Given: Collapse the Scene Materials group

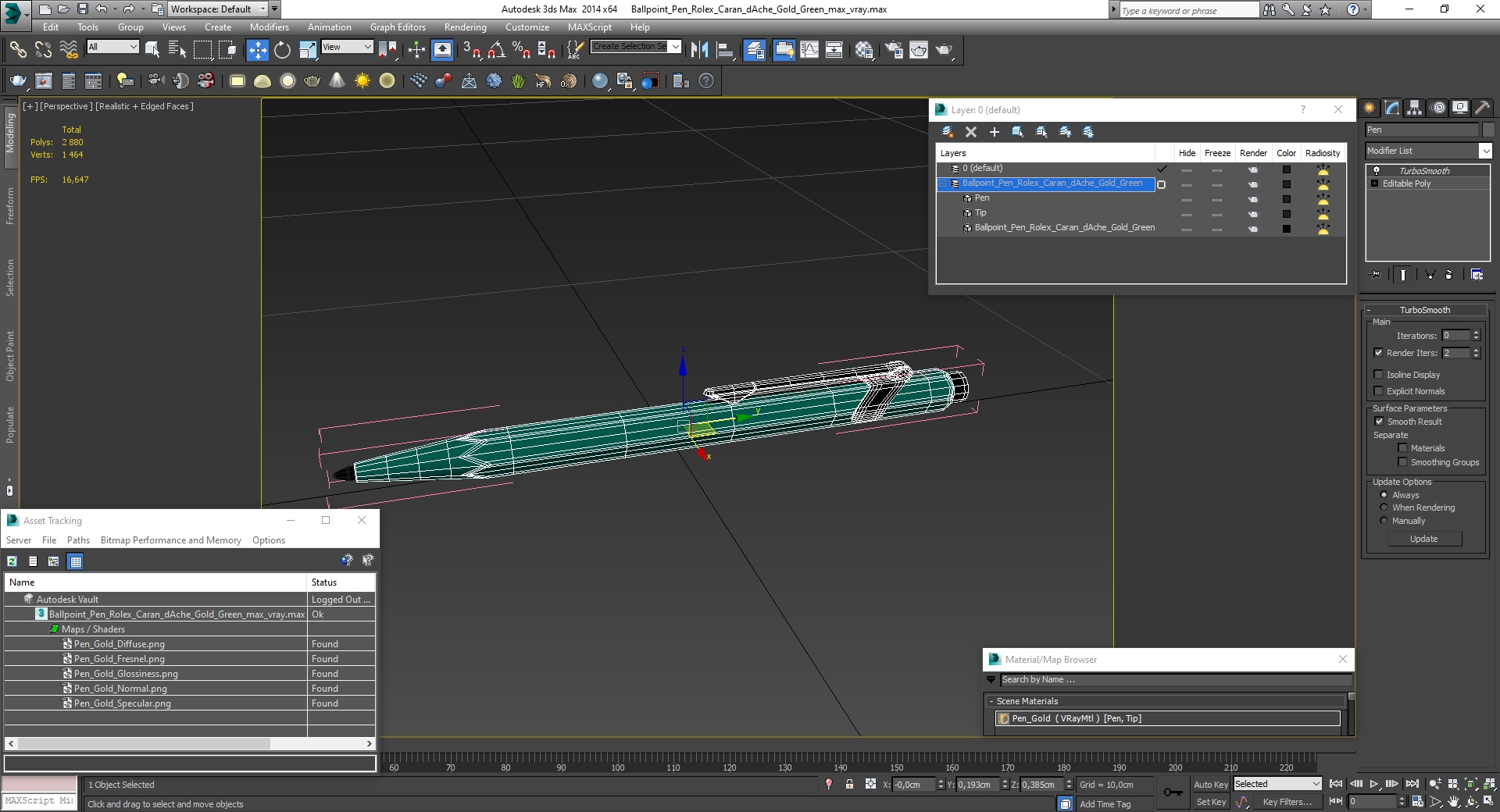Looking at the screenshot, I should pos(991,701).
